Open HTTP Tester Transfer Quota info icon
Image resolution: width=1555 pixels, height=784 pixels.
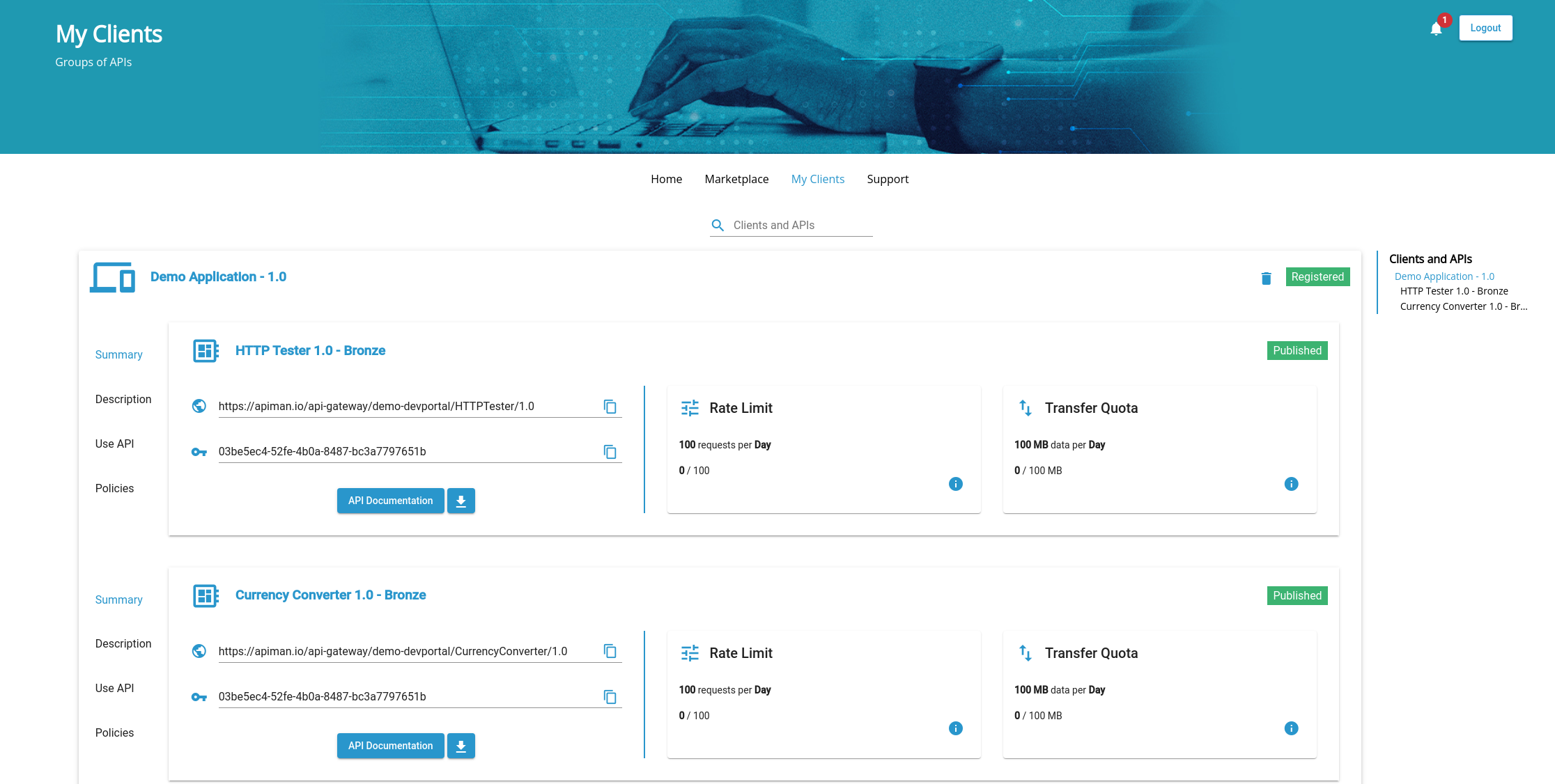click(x=1291, y=484)
